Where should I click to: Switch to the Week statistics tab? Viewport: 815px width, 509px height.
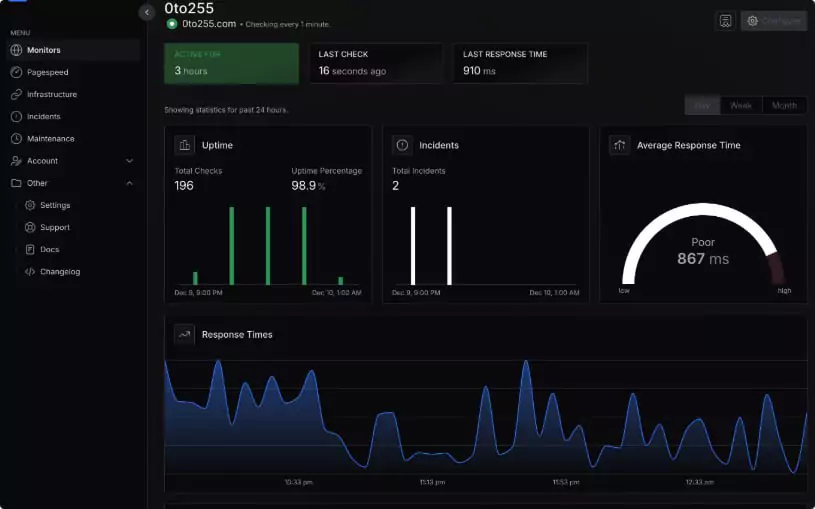741,106
